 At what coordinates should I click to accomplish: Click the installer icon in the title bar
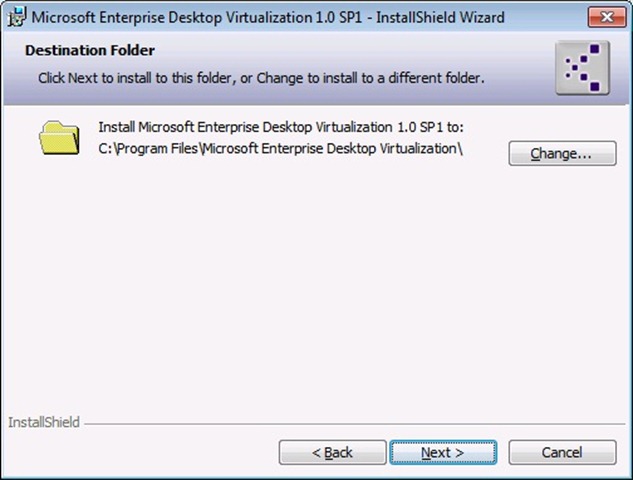[x=14, y=17]
